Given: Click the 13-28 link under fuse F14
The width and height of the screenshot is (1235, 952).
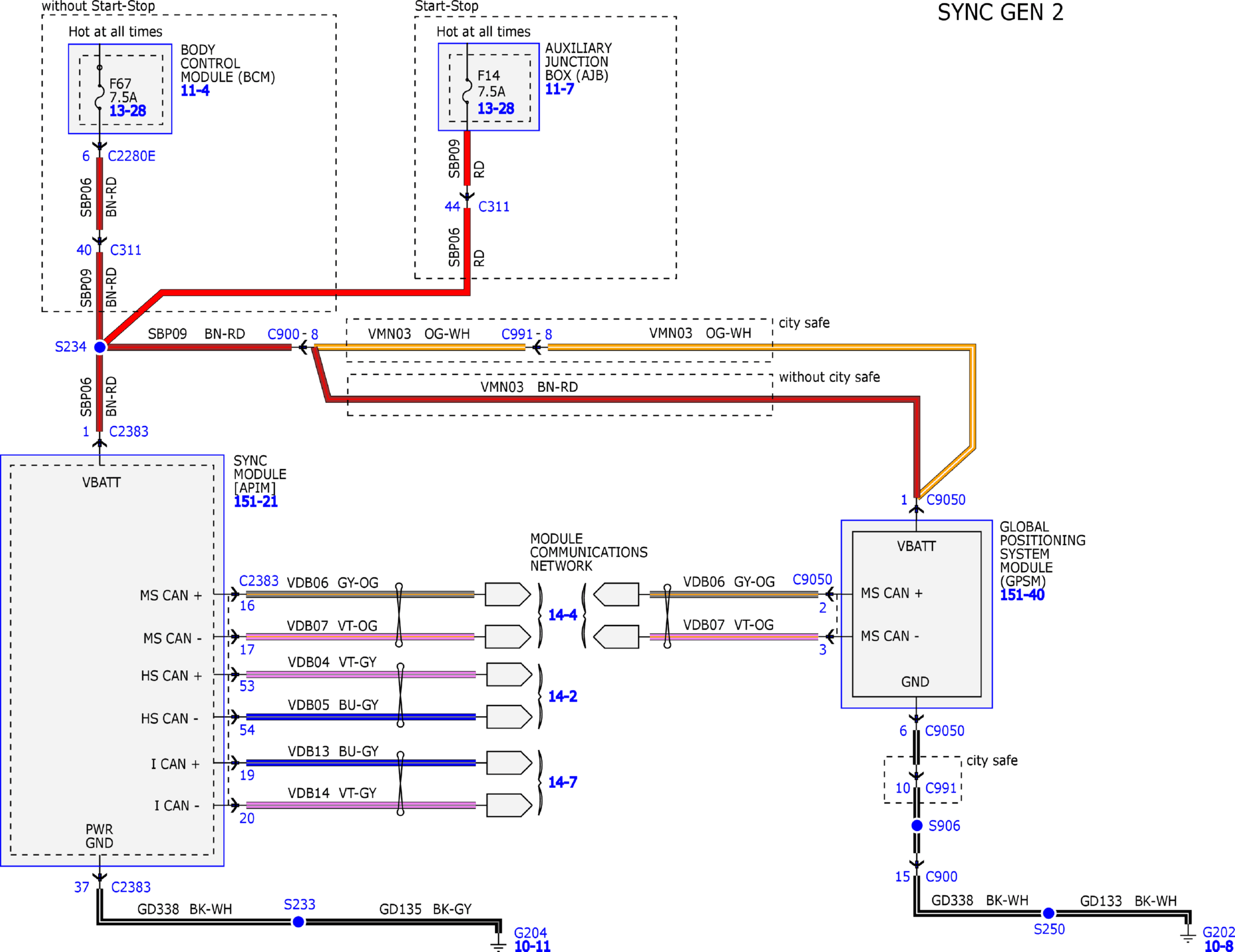Looking at the screenshot, I should tap(495, 109).
